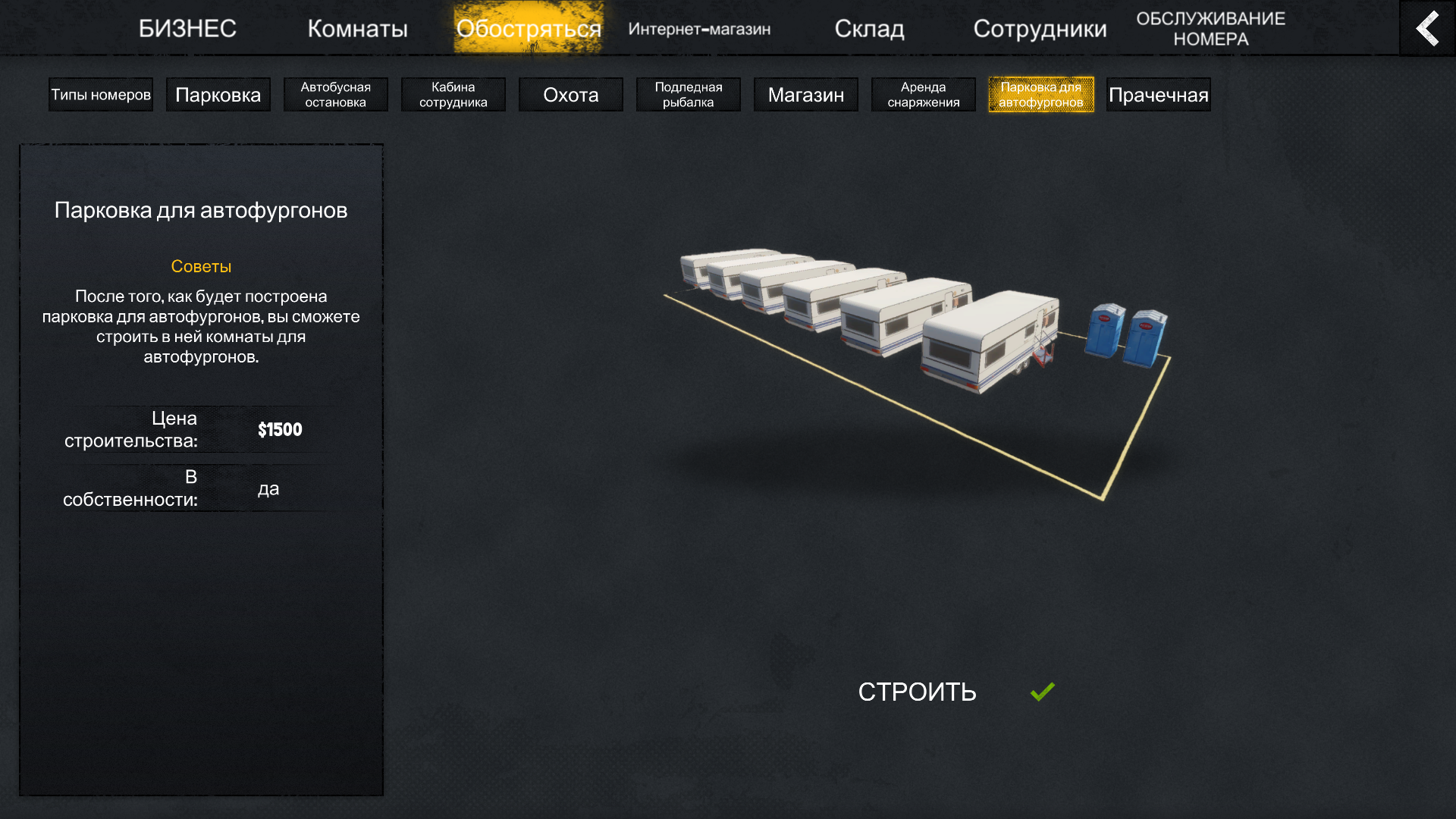Screen dimensions: 1456x819
Task: Select the Магазин category
Action: point(806,95)
